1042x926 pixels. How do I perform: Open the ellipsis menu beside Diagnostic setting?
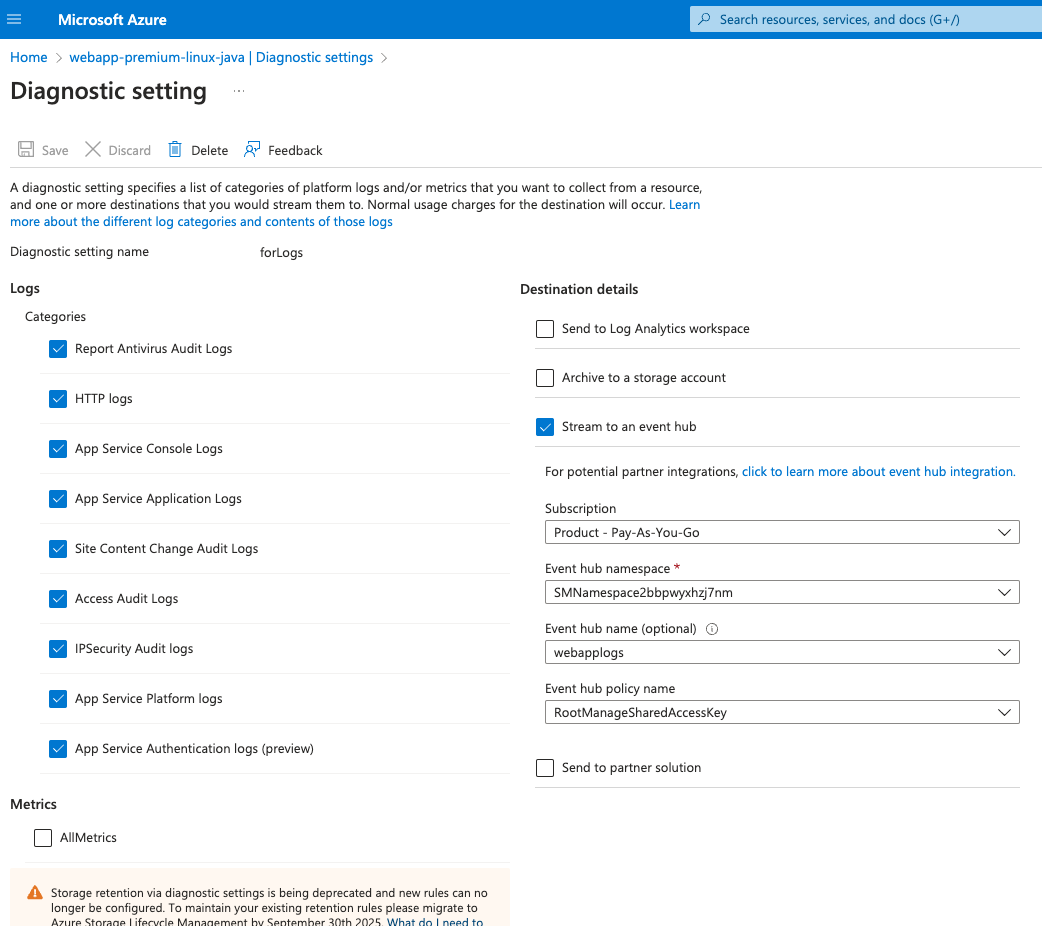[239, 91]
